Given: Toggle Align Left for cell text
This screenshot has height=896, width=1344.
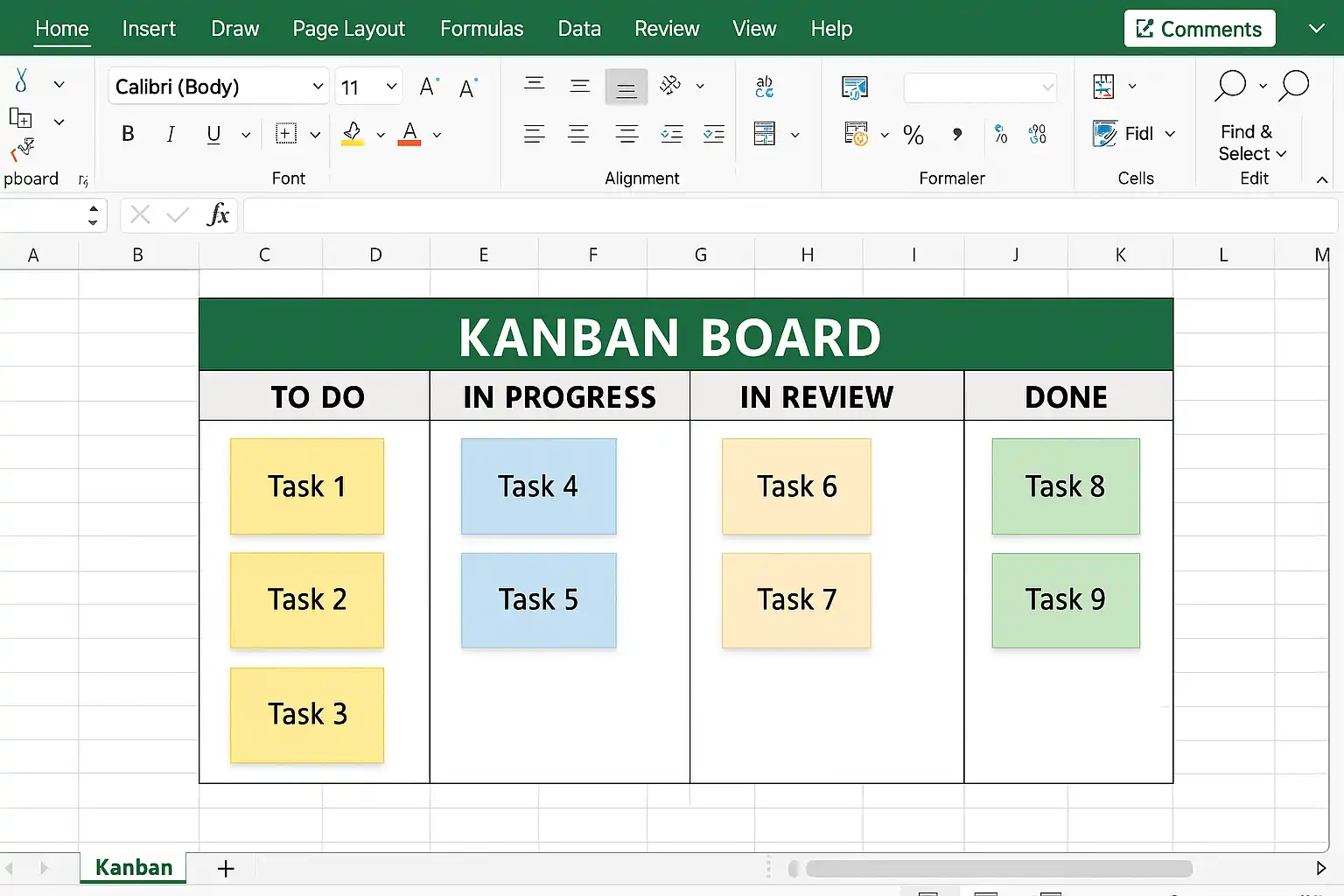Looking at the screenshot, I should (x=535, y=134).
